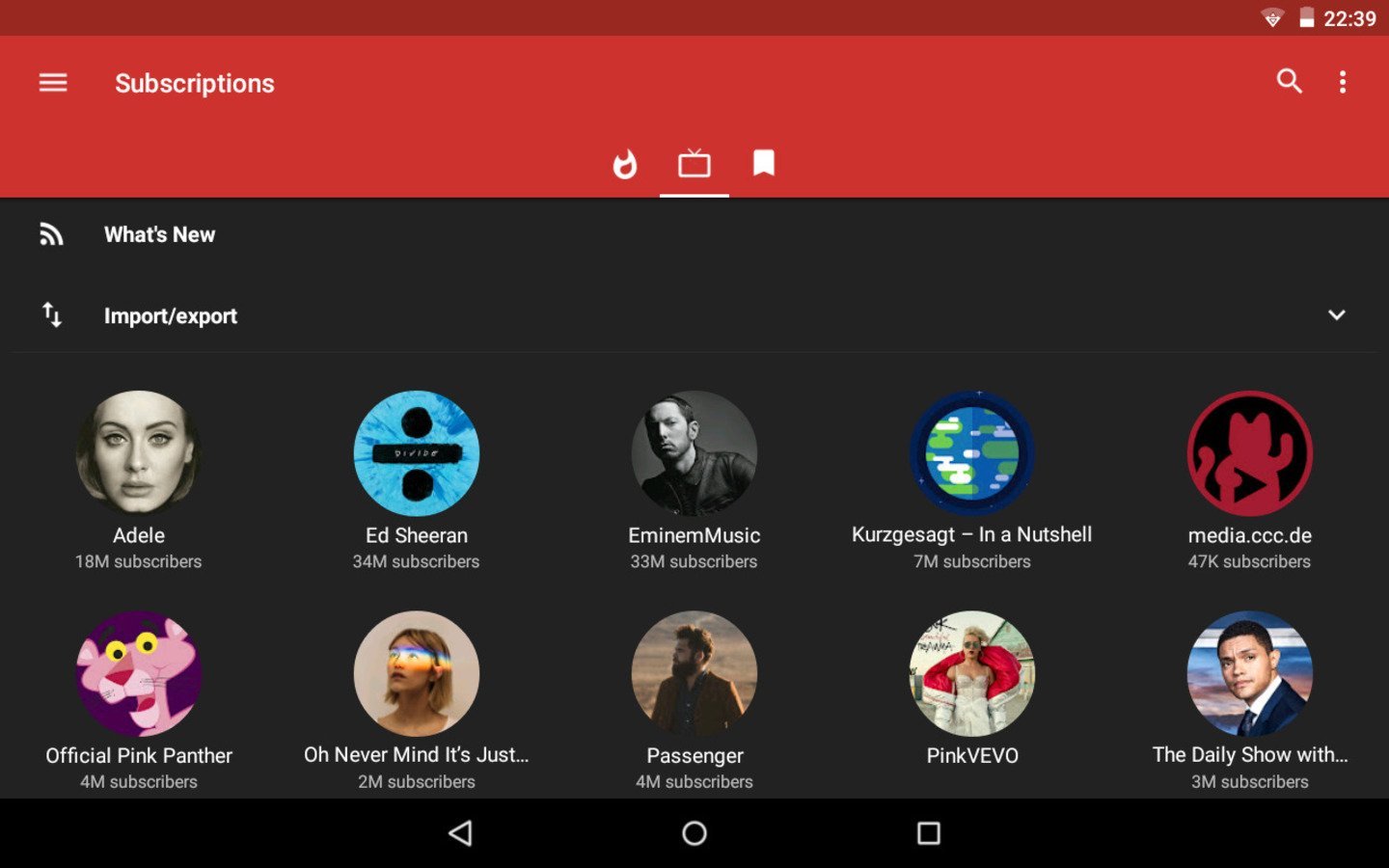Tap the battery status icon
The height and width of the screenshot is (868, 1389).
pyautogui.click(x=1307, y=17)
